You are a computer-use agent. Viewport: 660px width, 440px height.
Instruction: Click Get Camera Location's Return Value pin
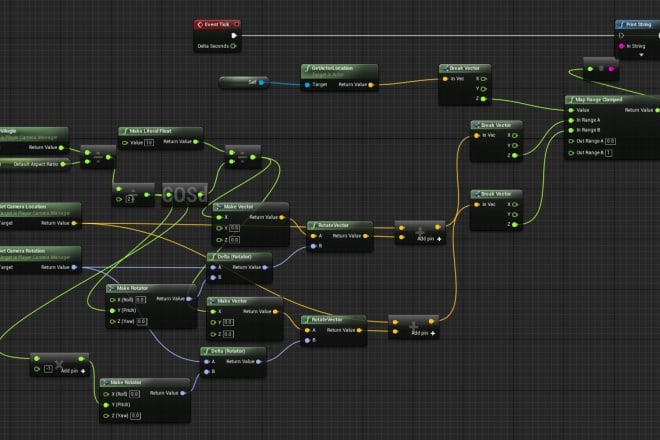click(75, 223)
